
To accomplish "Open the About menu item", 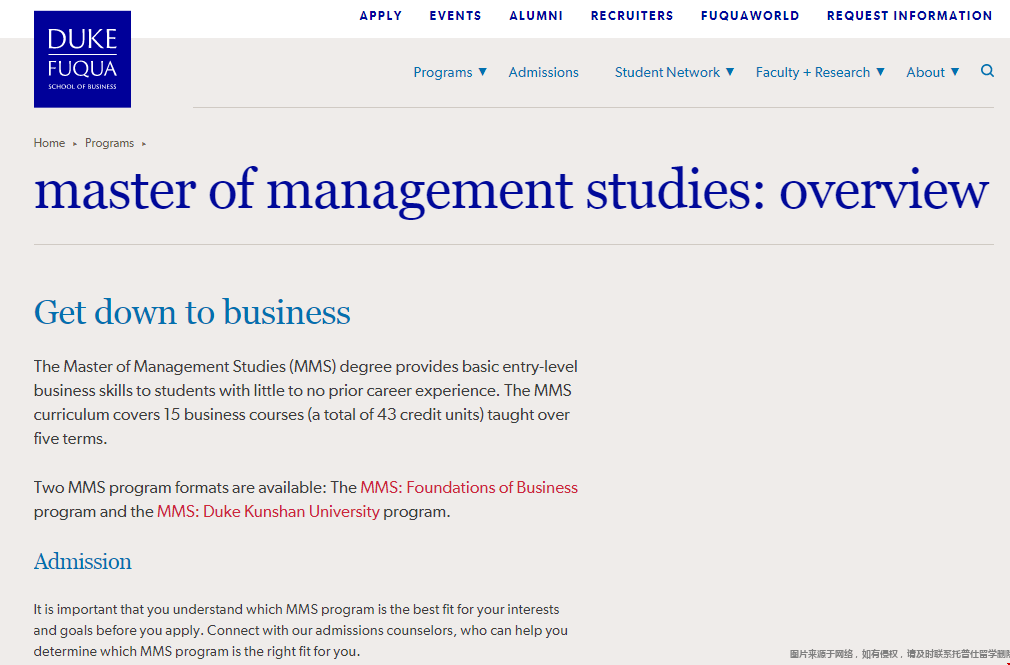I will click(x=926, y=72).
